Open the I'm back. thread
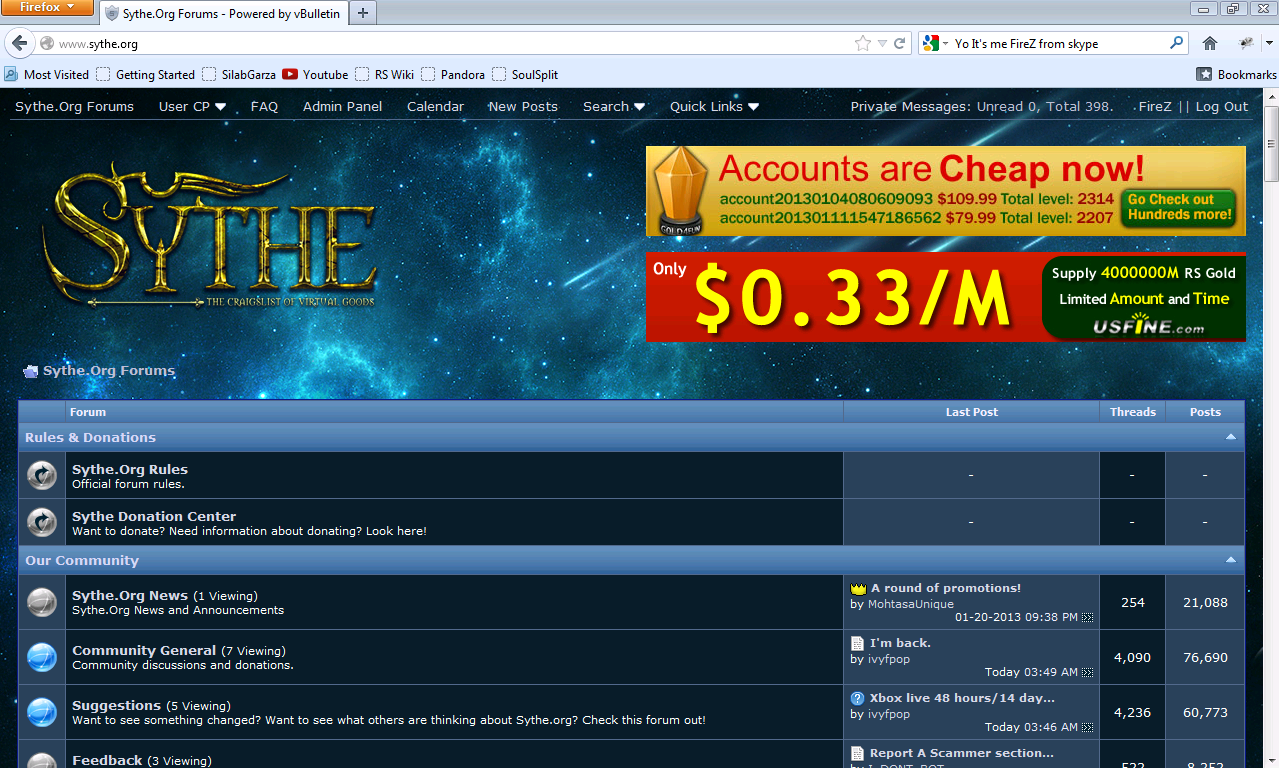This screenshot has height=768, width=1279. [x=900, y=643]
